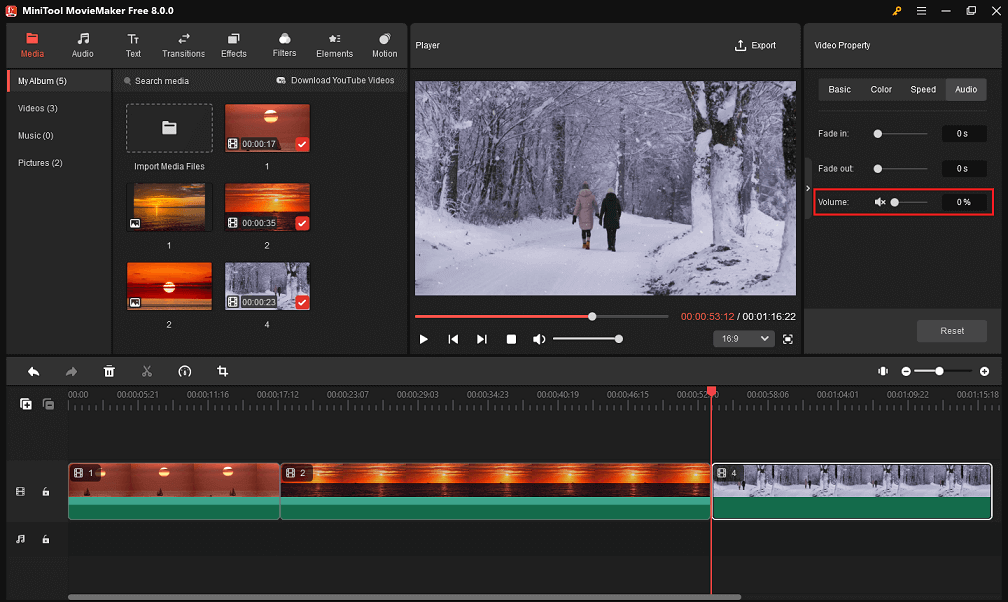1008x602 pixels.
Task: Adjust the timeline zoom slider
Action: (942, 371)
